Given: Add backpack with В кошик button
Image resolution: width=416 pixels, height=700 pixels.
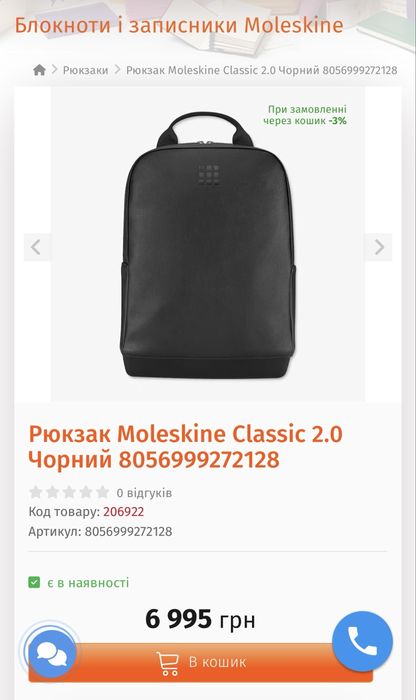Looking at the screenshot, I should coord(201,662).
